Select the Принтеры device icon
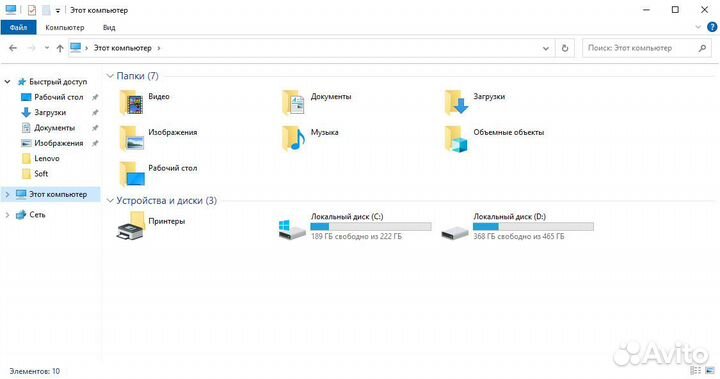 [131, 226]
